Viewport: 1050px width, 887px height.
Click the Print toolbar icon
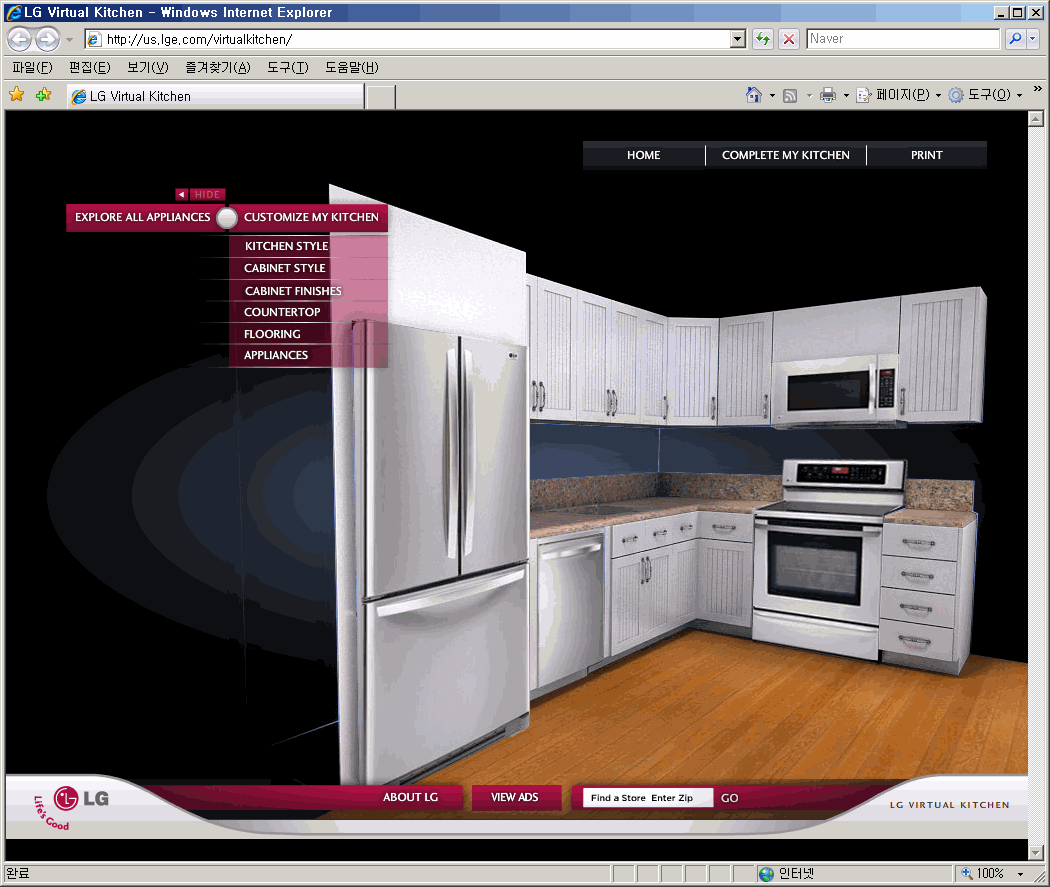[x=828, y=95]
